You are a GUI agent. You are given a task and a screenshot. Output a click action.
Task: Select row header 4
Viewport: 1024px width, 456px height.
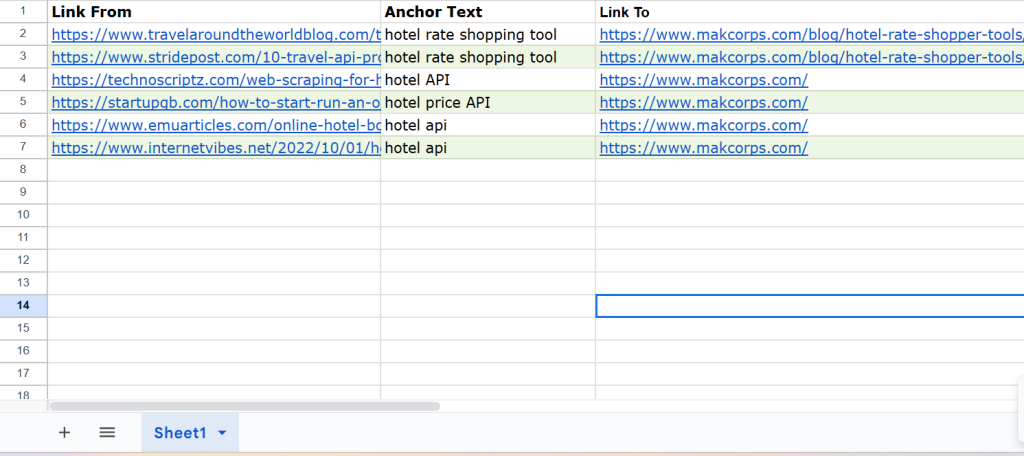24,80
